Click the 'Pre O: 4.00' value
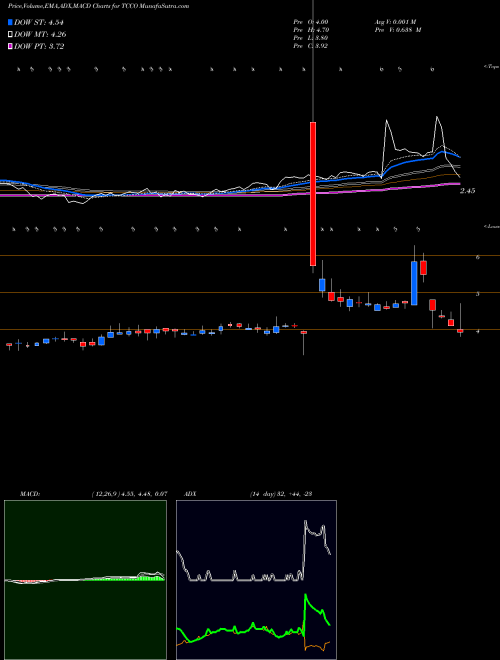Screen dimensions: 500x660 click(311, 22)
